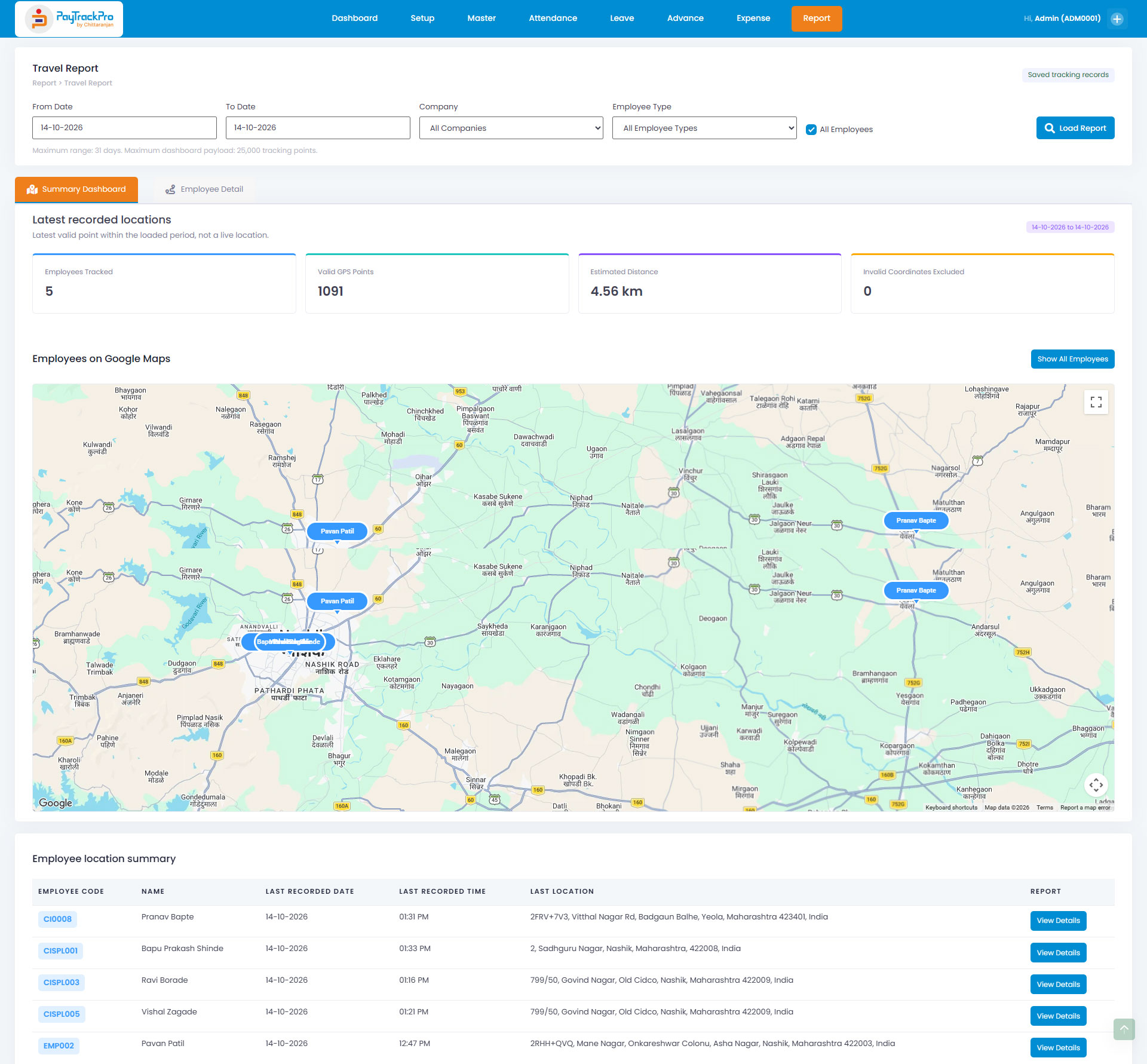View Details for Bapu Prakash Shinde

click(x=1059, y=953)
